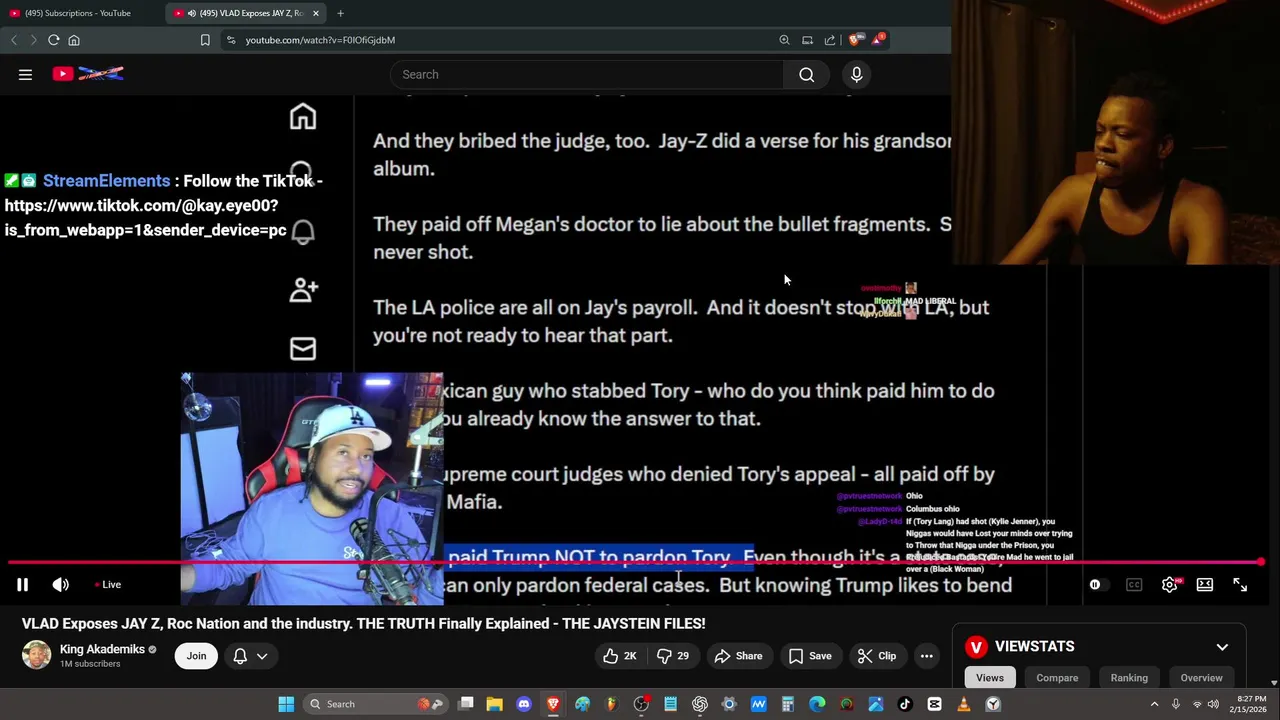Image resolution: width=1280 pixels, height=720 pixels.
Task: Open TikTok app from taskbar
Action: click(x=905, y=704)
